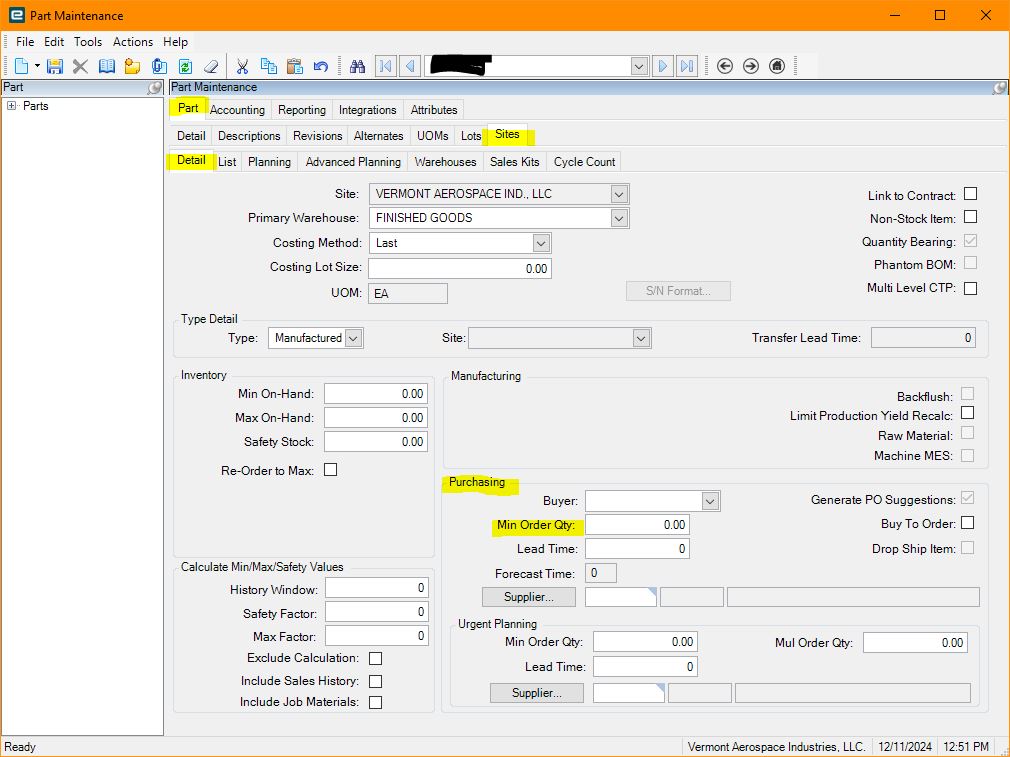Open the Cycle Count tab

click(x=584, y=162)
